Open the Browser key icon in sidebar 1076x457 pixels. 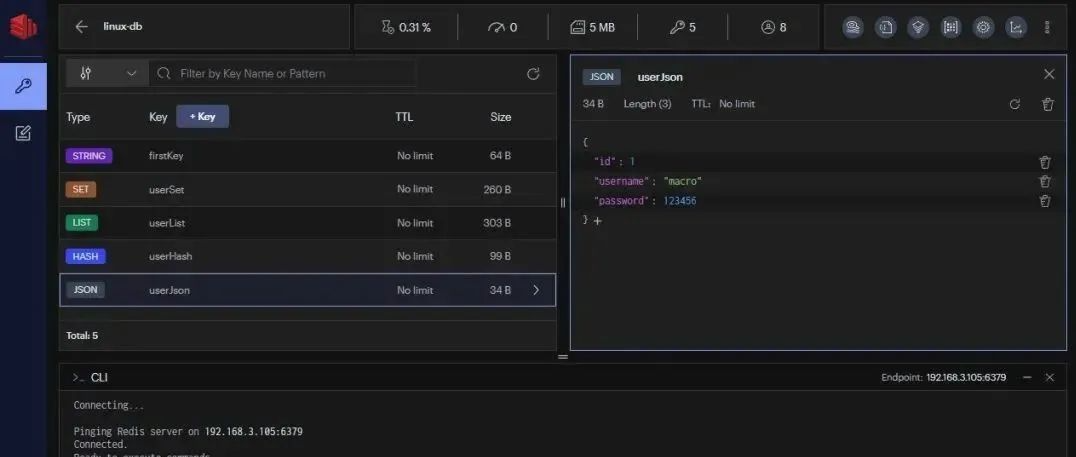(x=23, y=86)
